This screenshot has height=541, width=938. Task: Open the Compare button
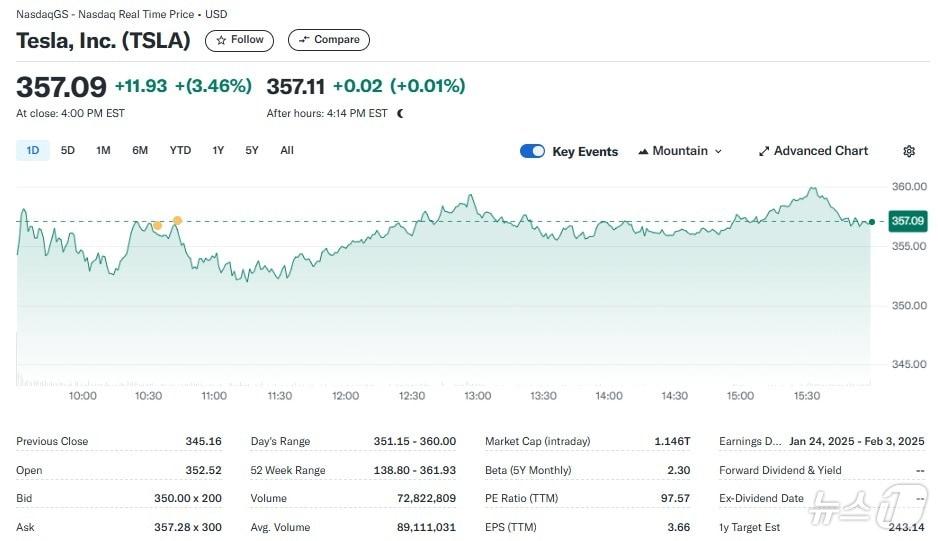pyautogui.click(x=328, y=40)
